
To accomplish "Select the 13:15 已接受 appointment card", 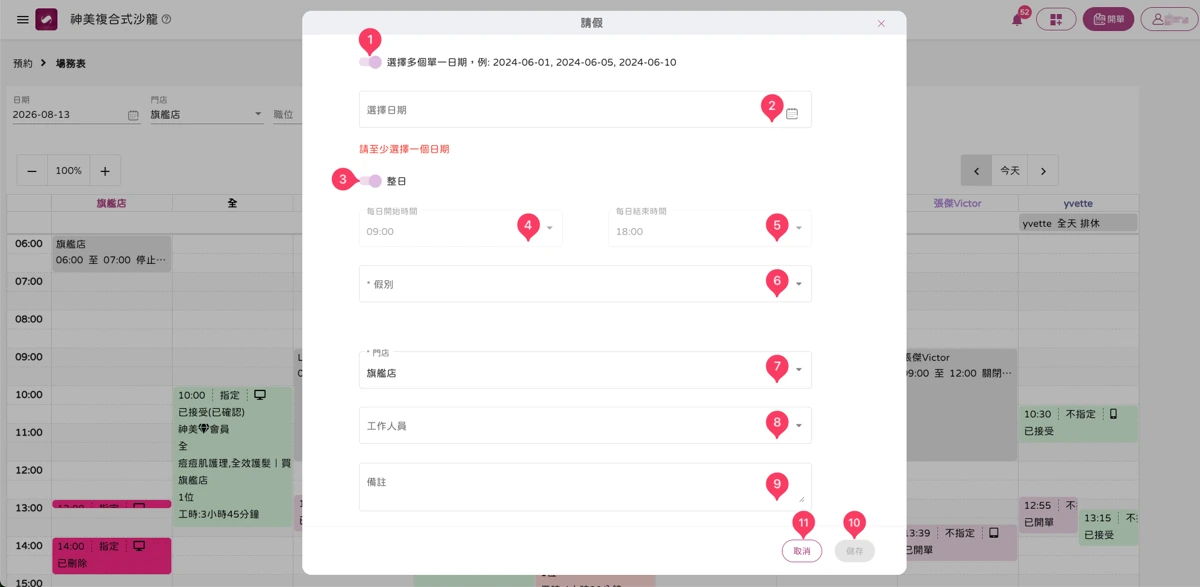I will pos(1108,527).
